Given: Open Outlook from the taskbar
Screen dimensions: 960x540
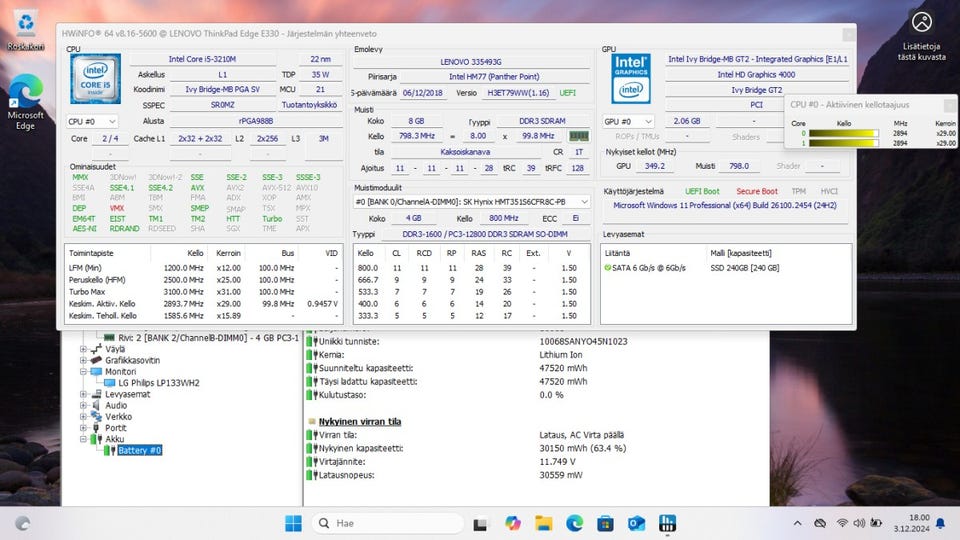Looking at the screenshot, I should tap(637, 523).
